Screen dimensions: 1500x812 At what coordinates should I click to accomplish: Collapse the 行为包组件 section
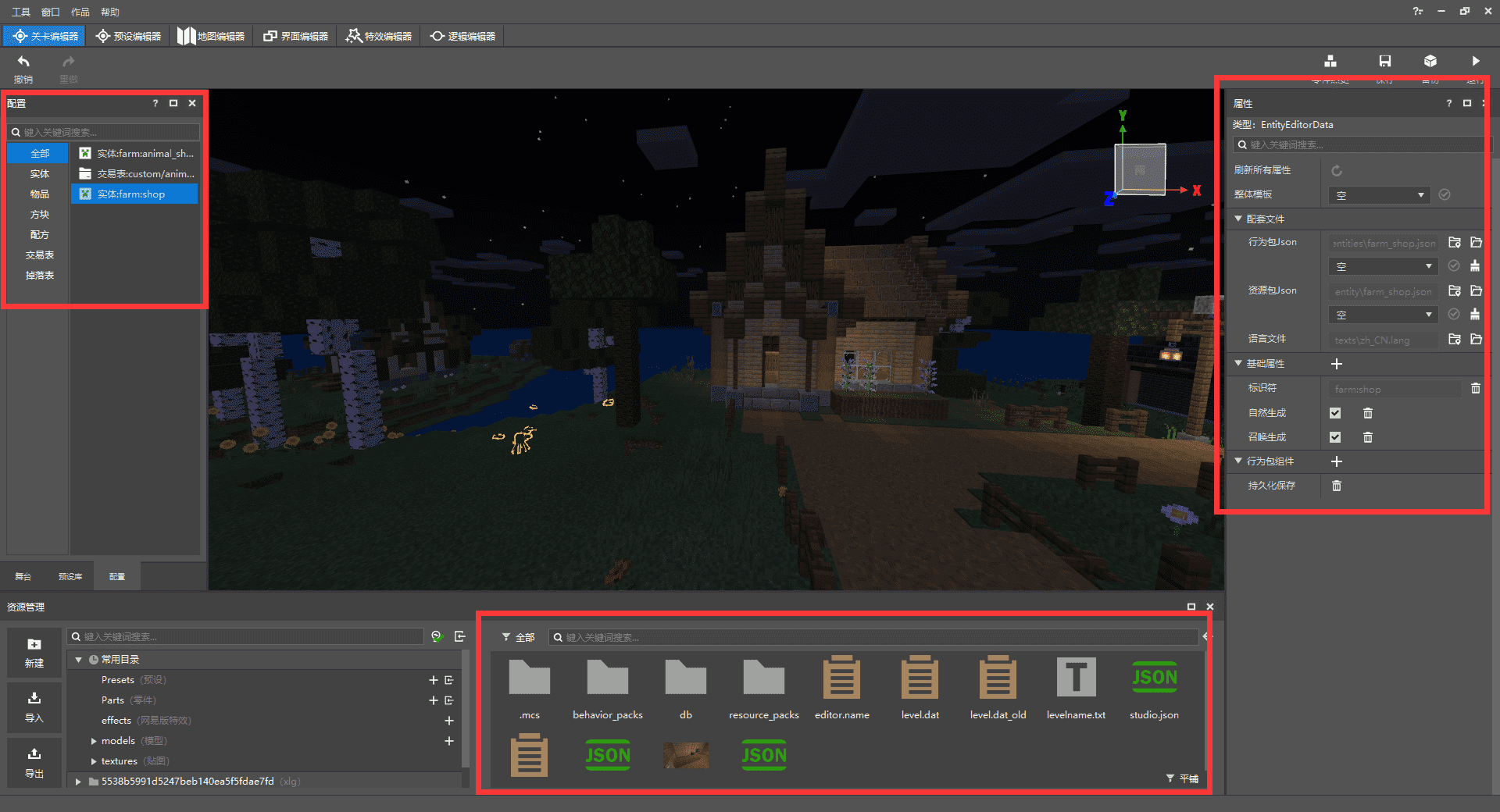tap(1238, 461)
